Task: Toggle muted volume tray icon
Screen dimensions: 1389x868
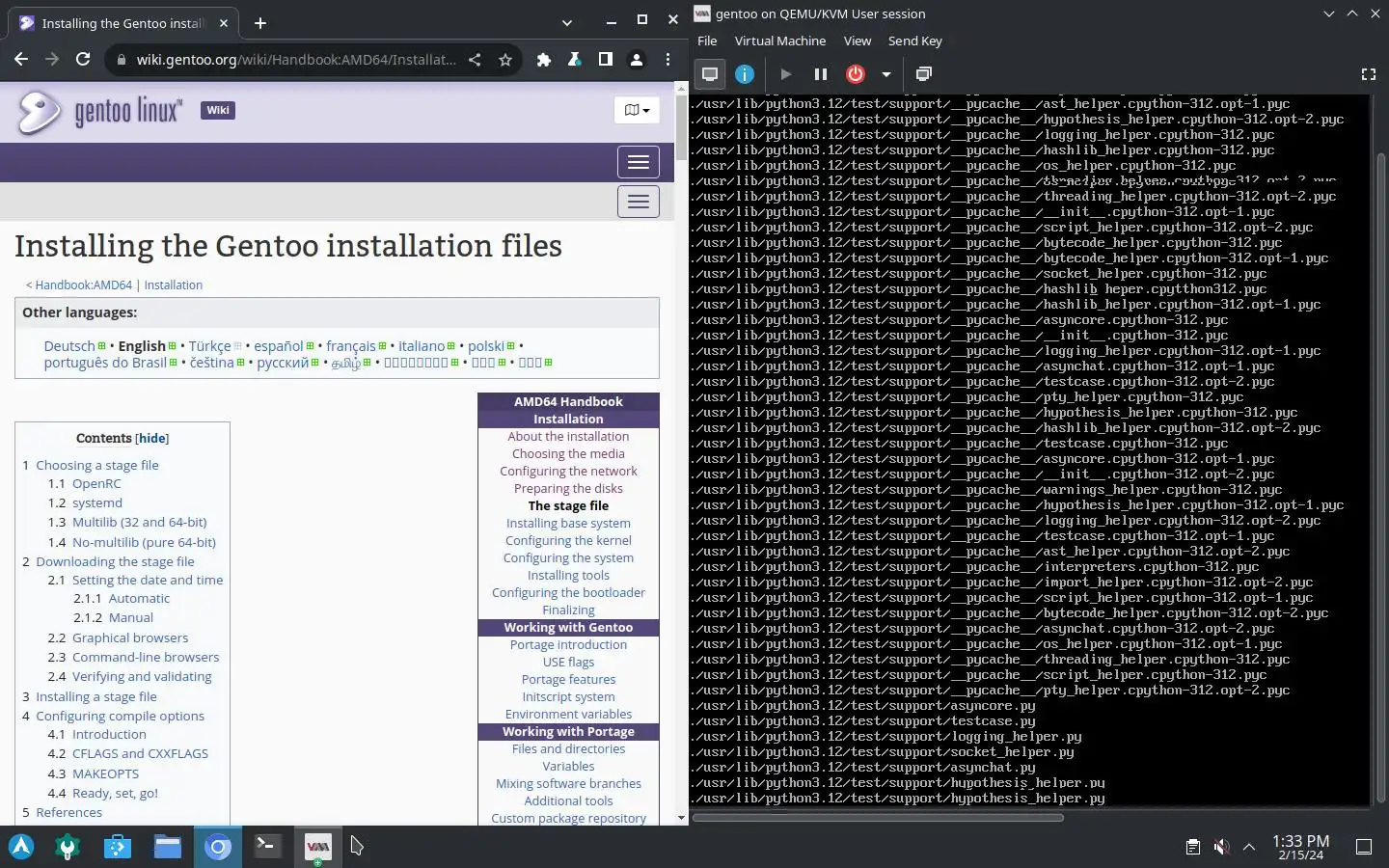Action: click(x=1221, y=847)
